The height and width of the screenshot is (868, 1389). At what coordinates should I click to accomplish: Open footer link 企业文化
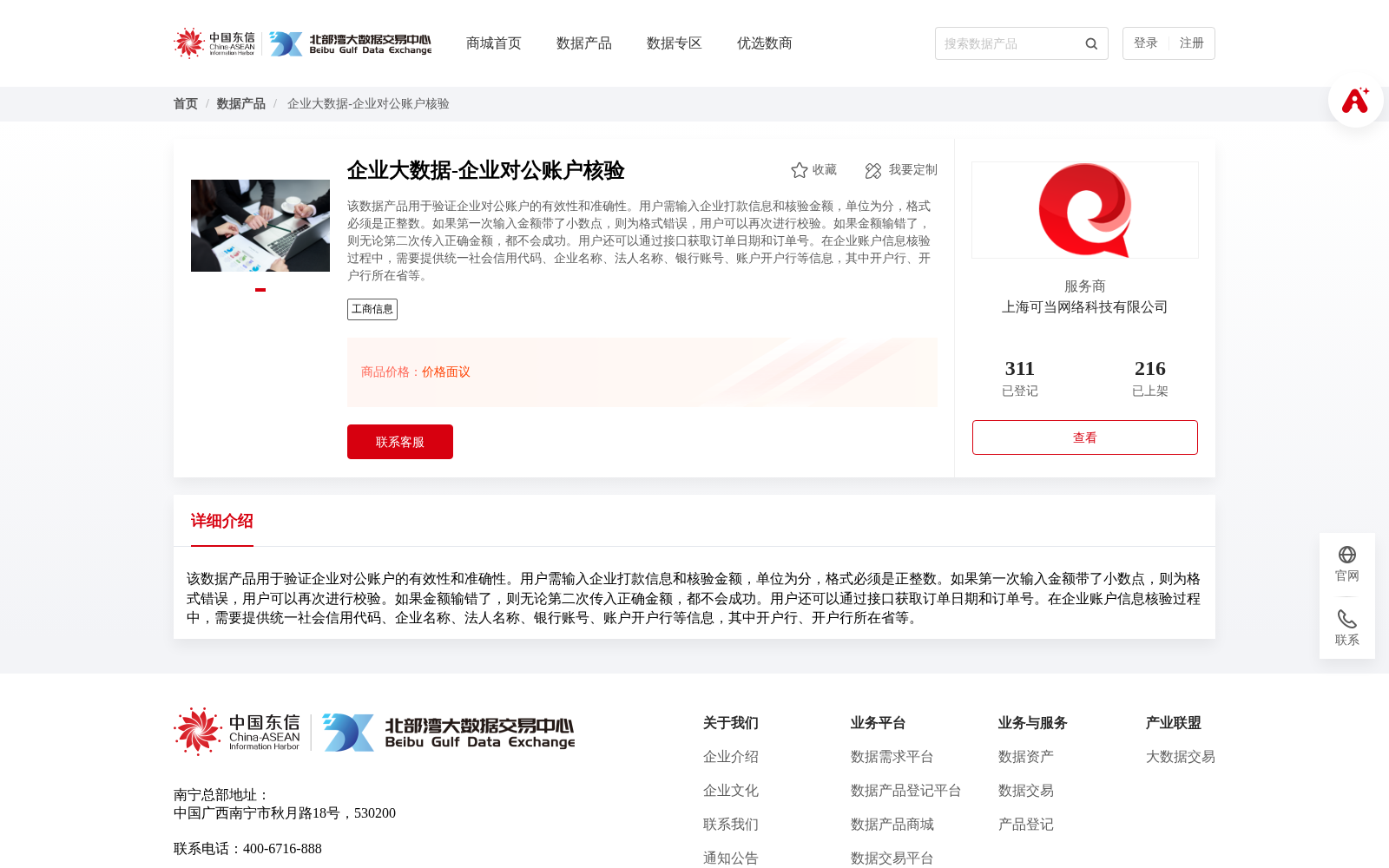click(x=731, y=791)
